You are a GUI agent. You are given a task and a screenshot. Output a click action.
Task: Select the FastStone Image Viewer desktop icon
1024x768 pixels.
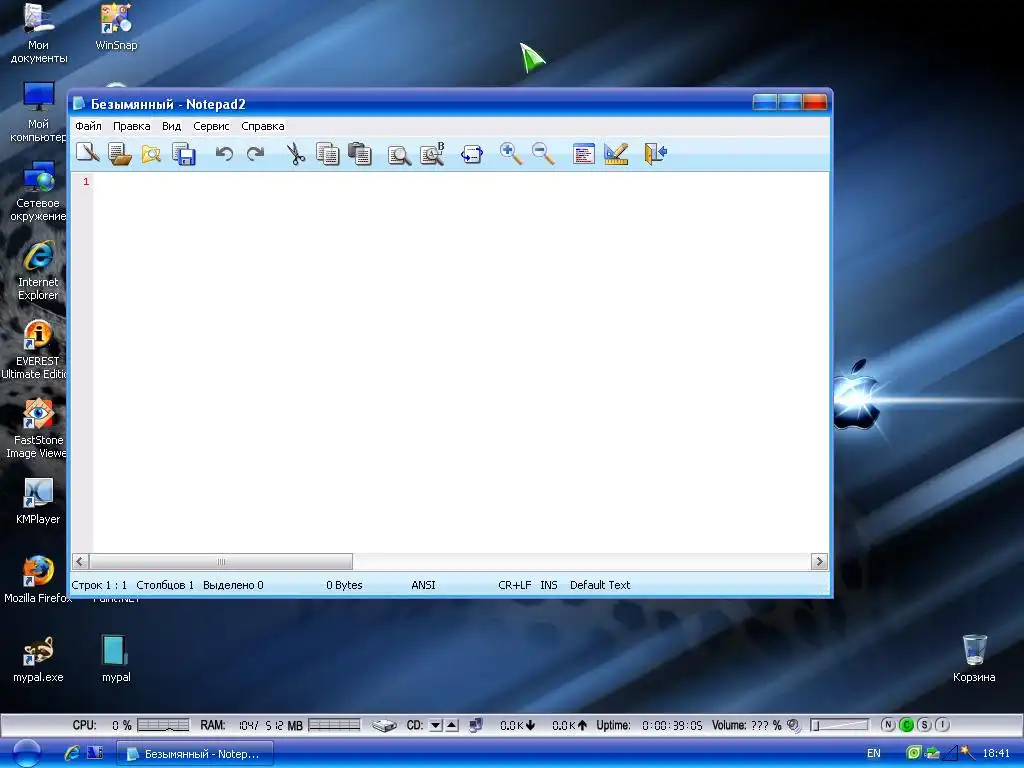click(37, 428)
